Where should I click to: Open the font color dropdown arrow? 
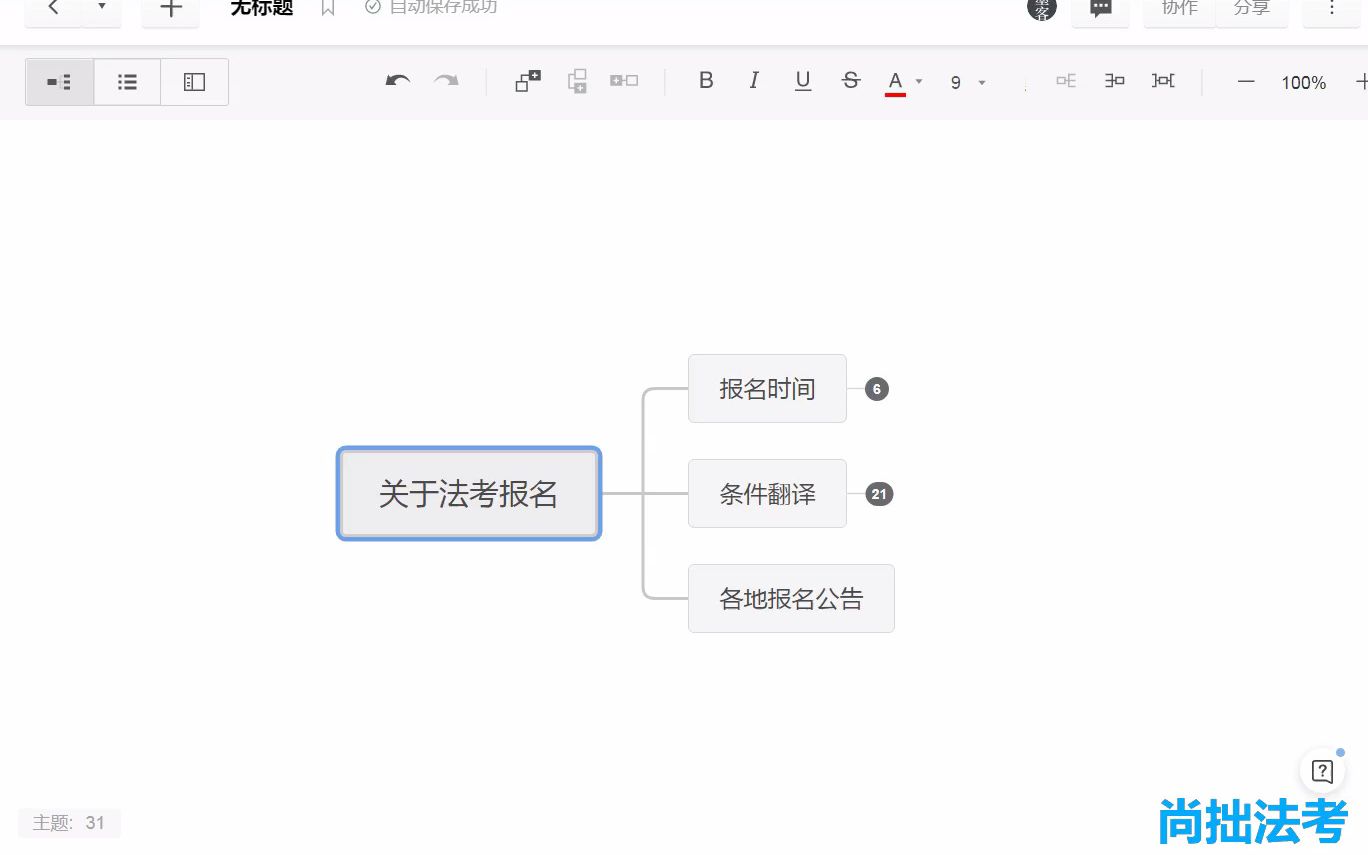coord(919,82)
